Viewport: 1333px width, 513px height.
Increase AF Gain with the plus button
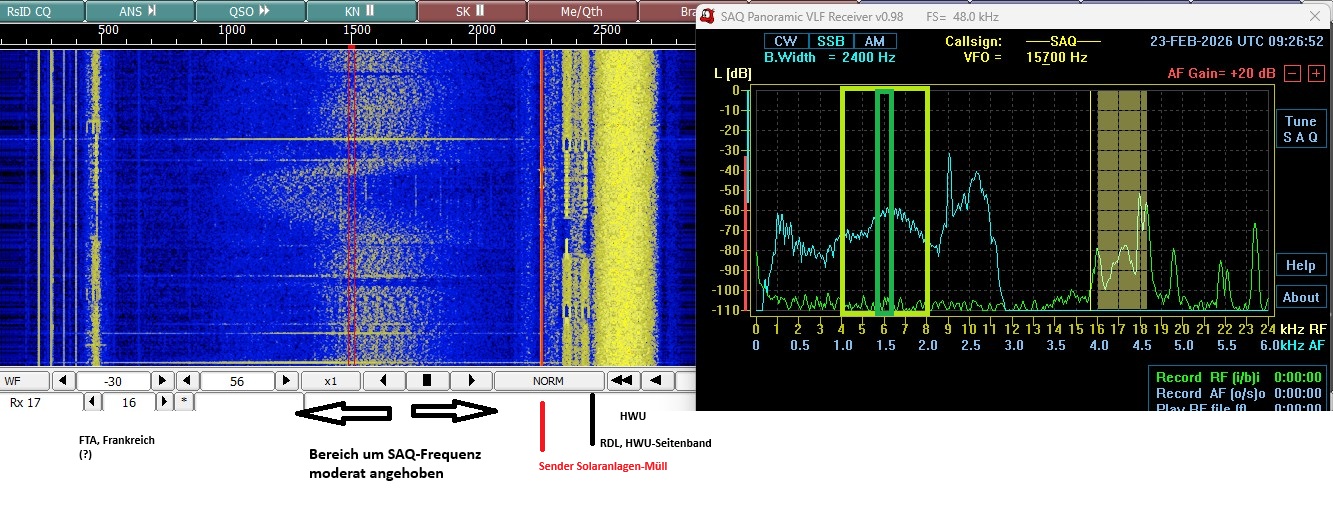click(1316, 73)
